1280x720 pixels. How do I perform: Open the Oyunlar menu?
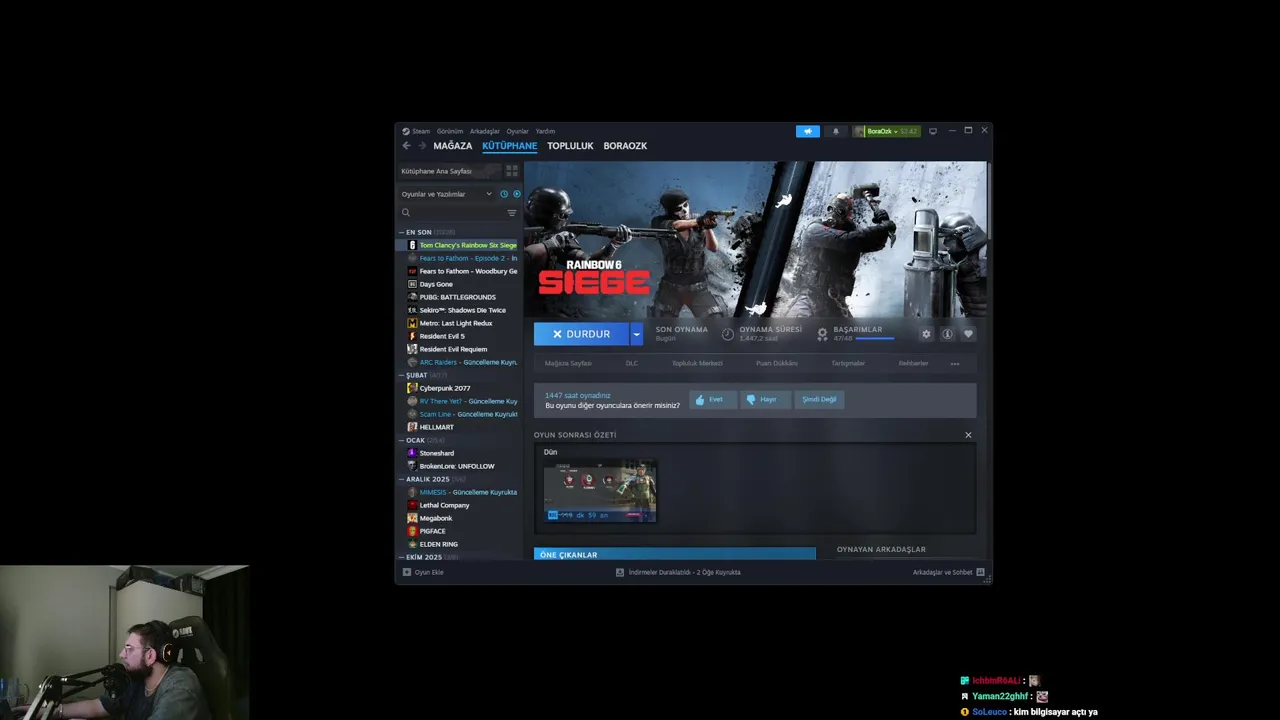(x=517, y=131)
